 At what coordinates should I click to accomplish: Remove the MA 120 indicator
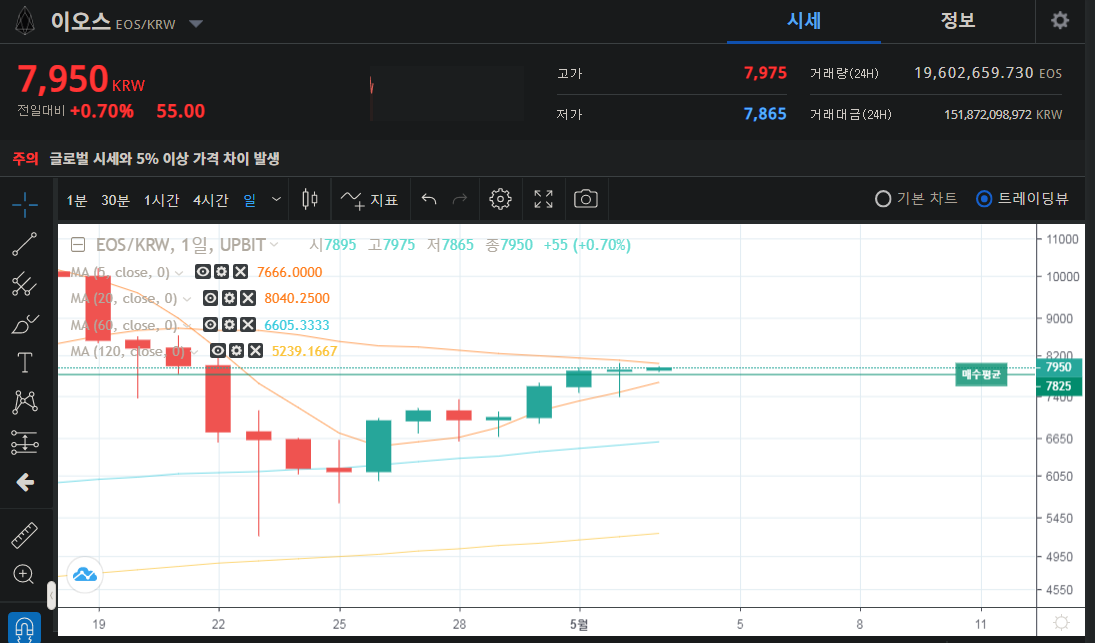point(256,350)
